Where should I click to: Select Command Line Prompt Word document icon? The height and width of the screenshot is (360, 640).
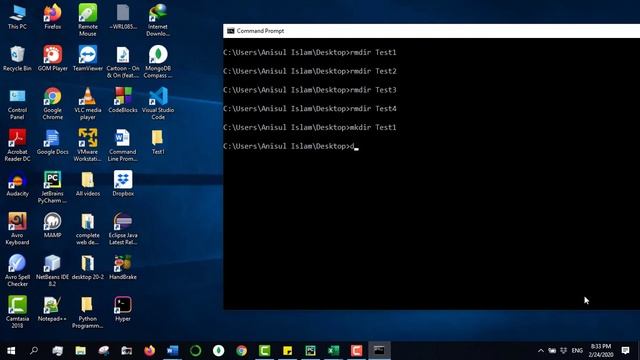[123, 146]
